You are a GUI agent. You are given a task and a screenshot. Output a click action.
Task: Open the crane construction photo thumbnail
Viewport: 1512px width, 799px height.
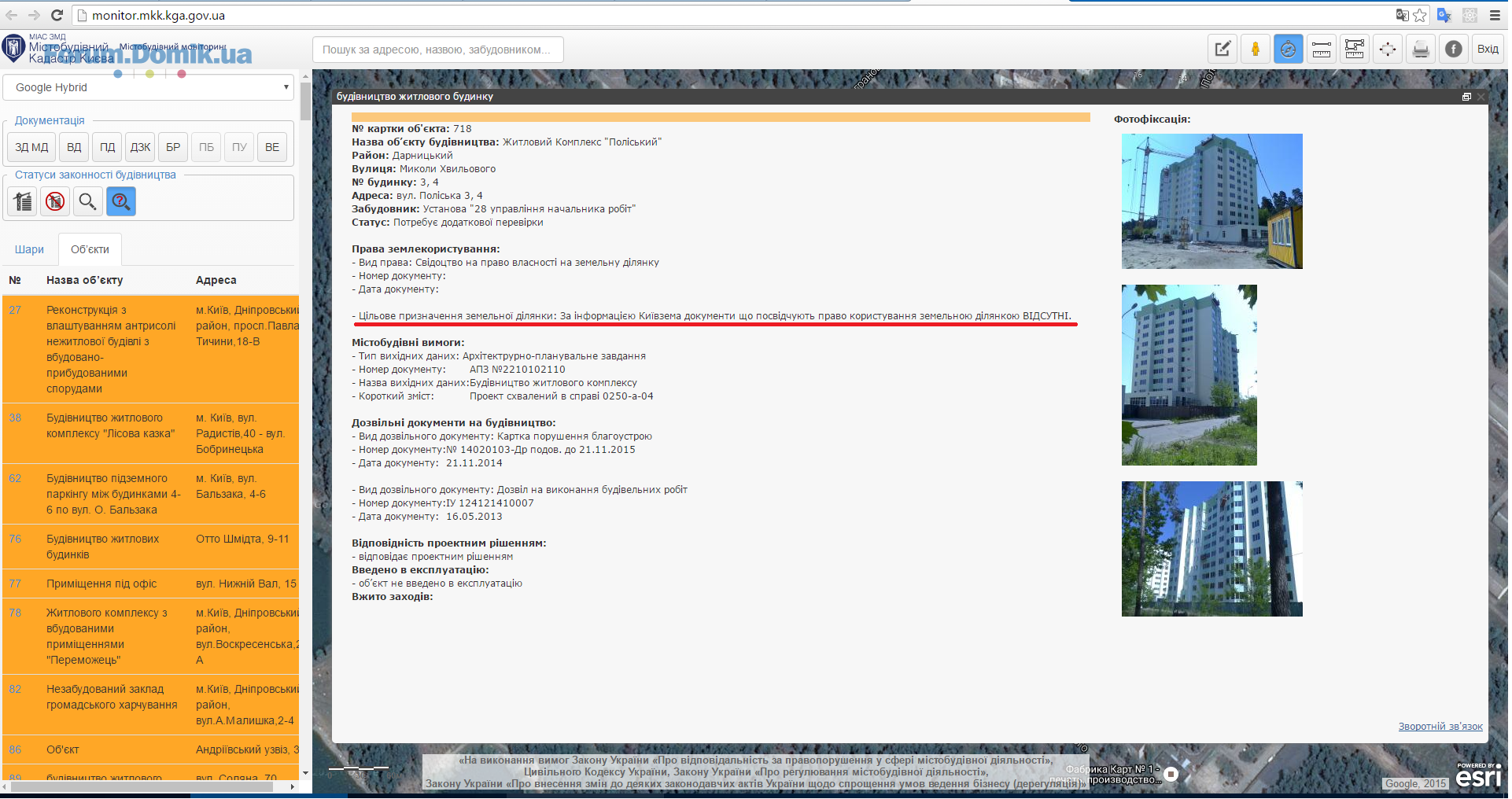(x=1211, y=201)
